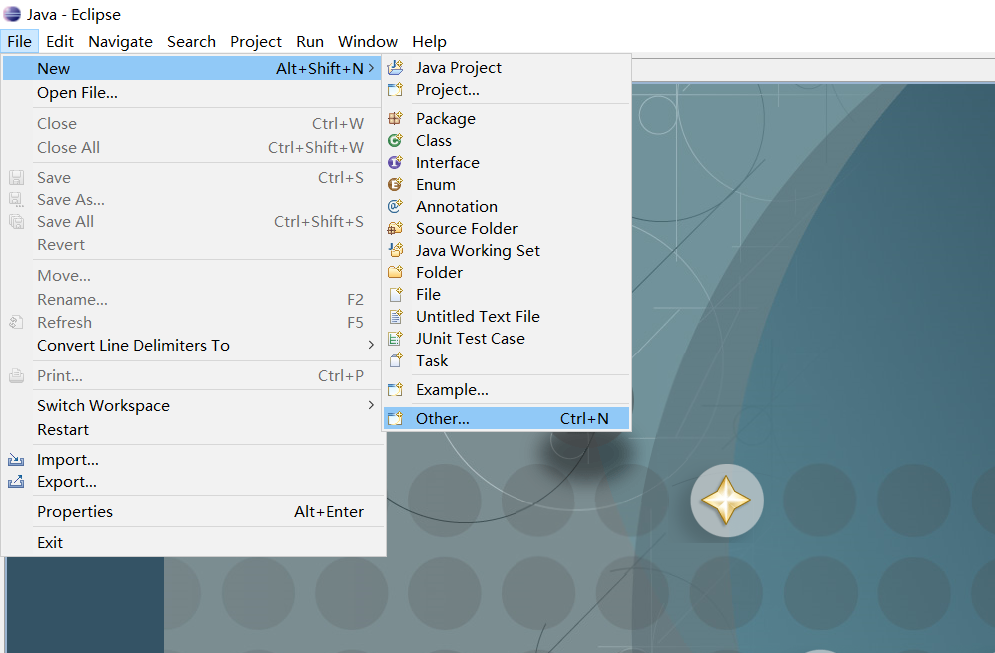The height and width of the screenshot is (653, 995).
Task: Open the Navigate menu
Action: (x=121, y=41)
